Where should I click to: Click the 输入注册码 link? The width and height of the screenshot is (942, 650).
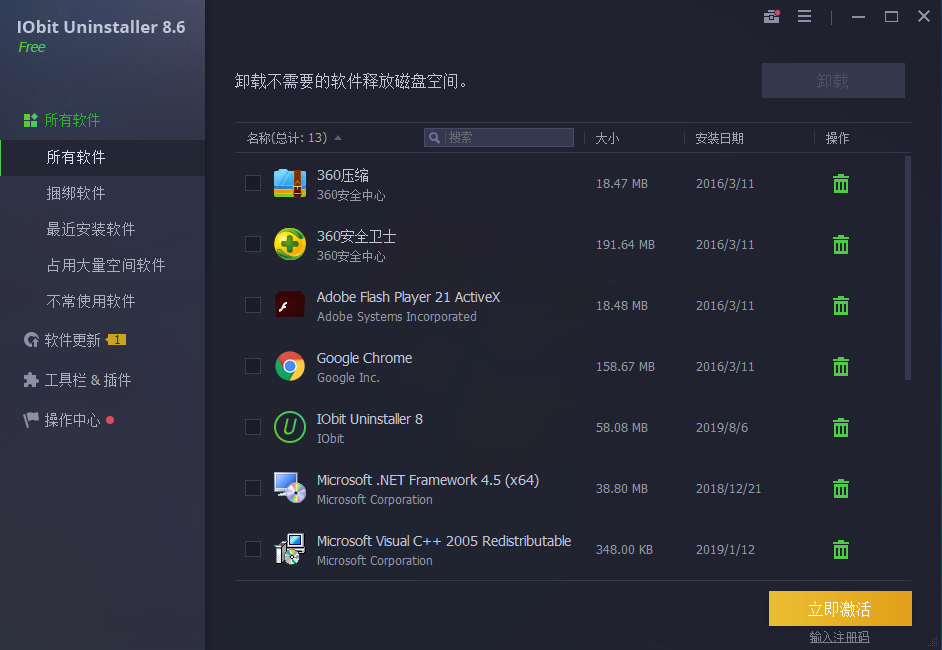coord(840,637)
